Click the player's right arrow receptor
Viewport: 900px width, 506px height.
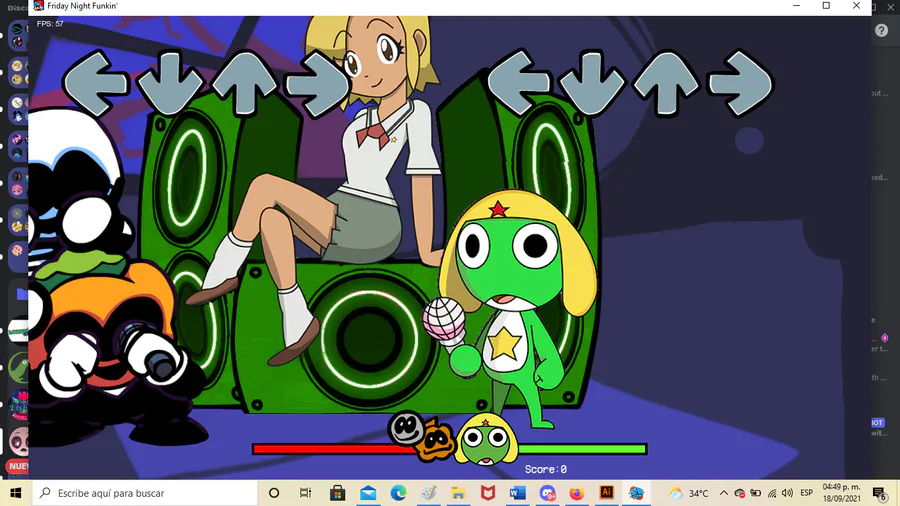[x=741, y=83]
